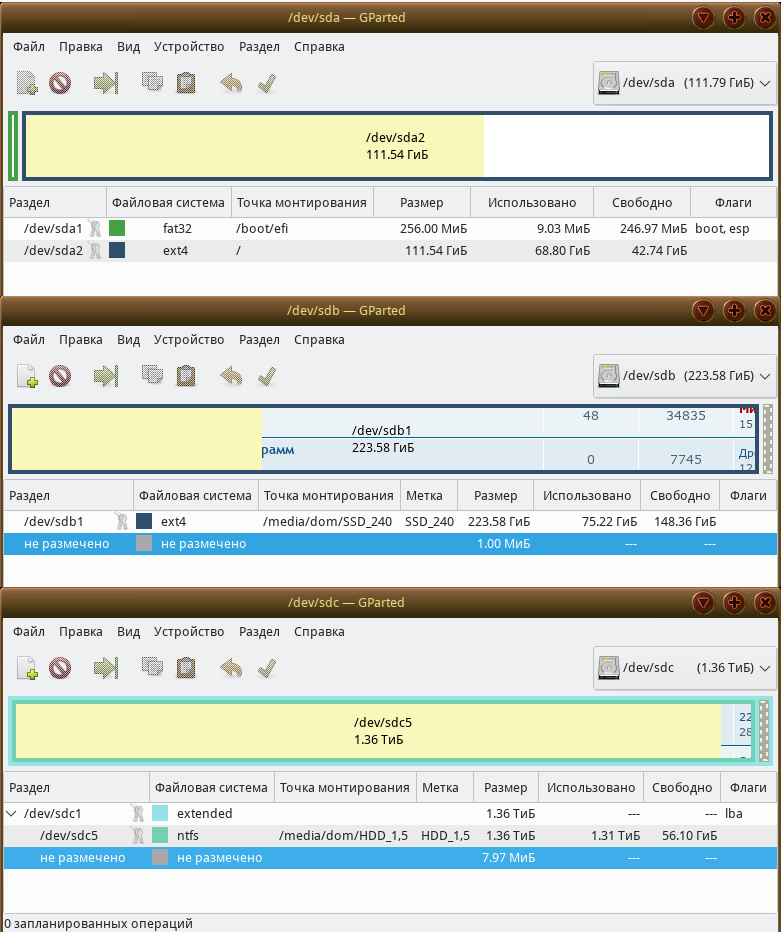This screenshot has height=932, width=781.
Task: Click Delete partition icon in /dev/sda window
Action: (x=60, y=83)
